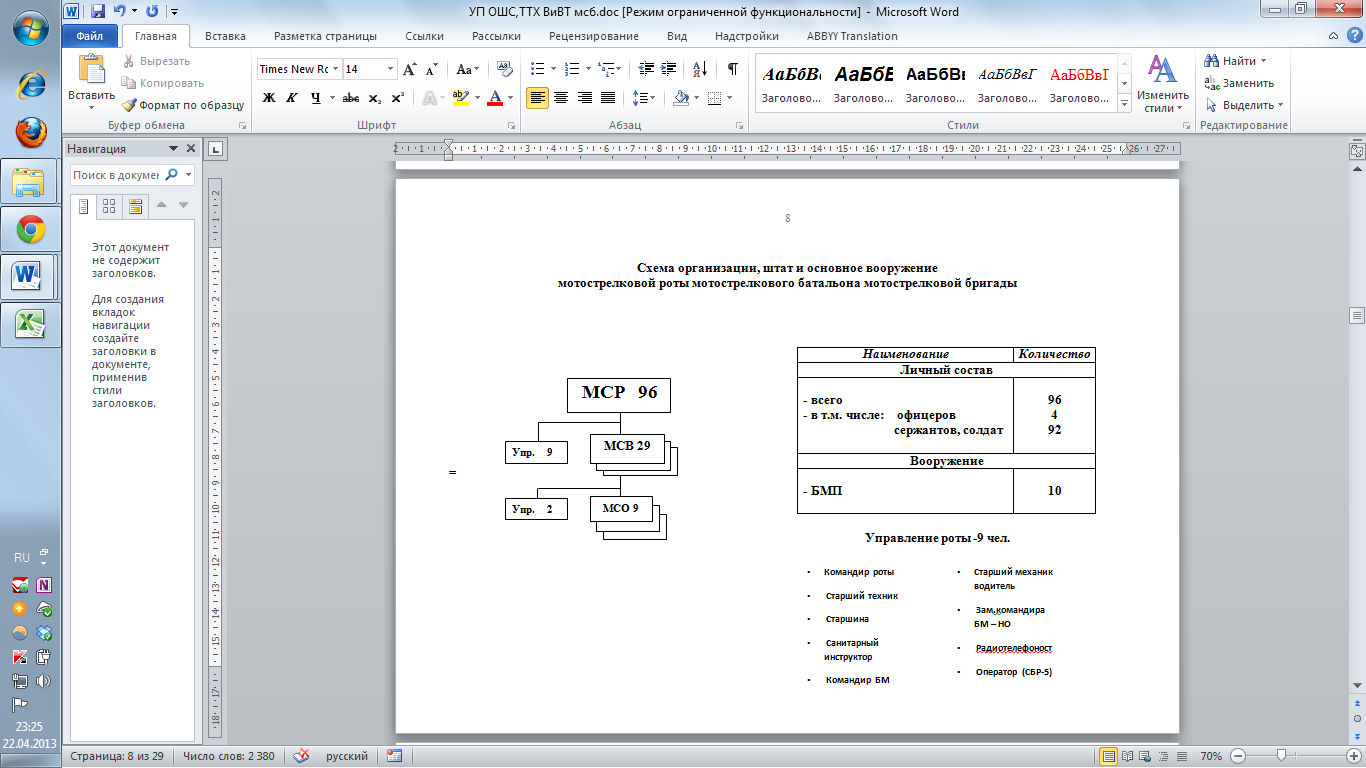
Task: Switch to References (Ссылки) tab
Action: tap(424, 36)
